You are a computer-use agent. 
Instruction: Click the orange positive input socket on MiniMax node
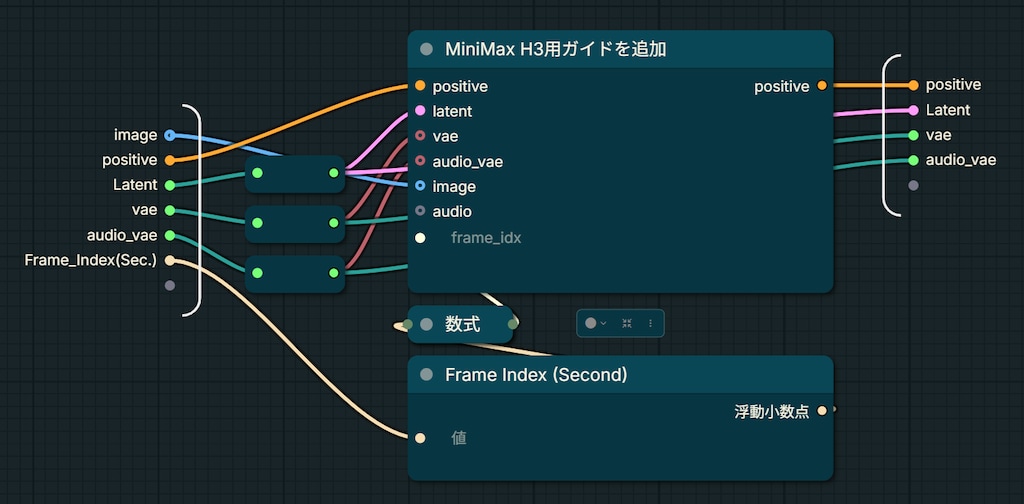point(420,86)
